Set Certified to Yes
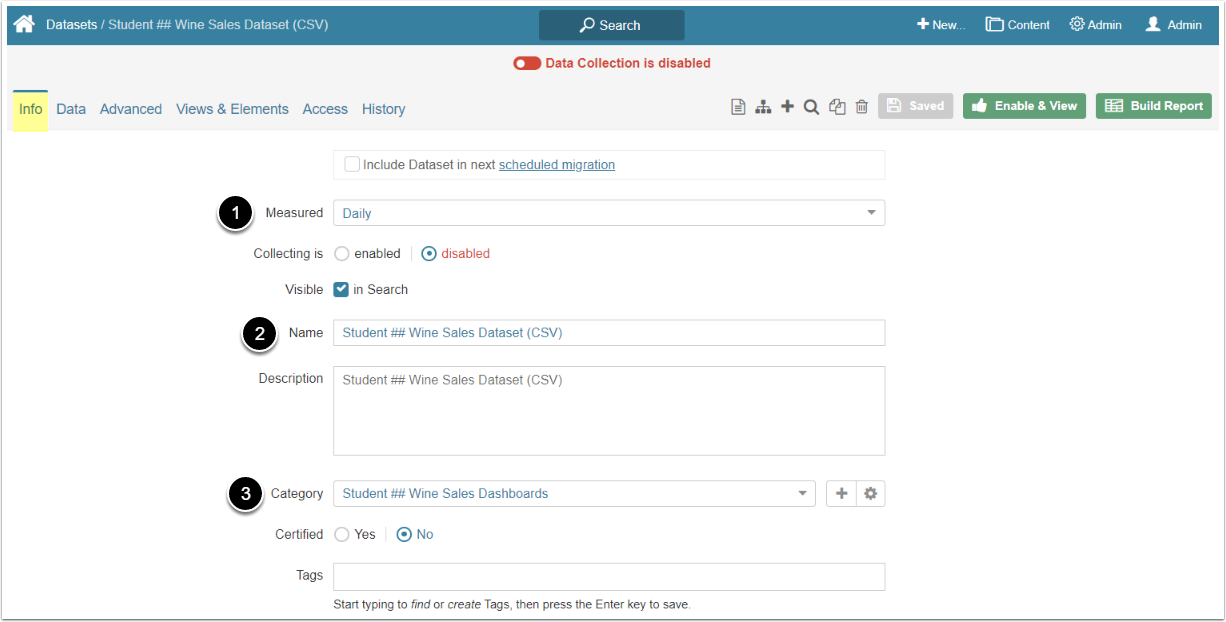1226x622 pixels. (342, 535)
